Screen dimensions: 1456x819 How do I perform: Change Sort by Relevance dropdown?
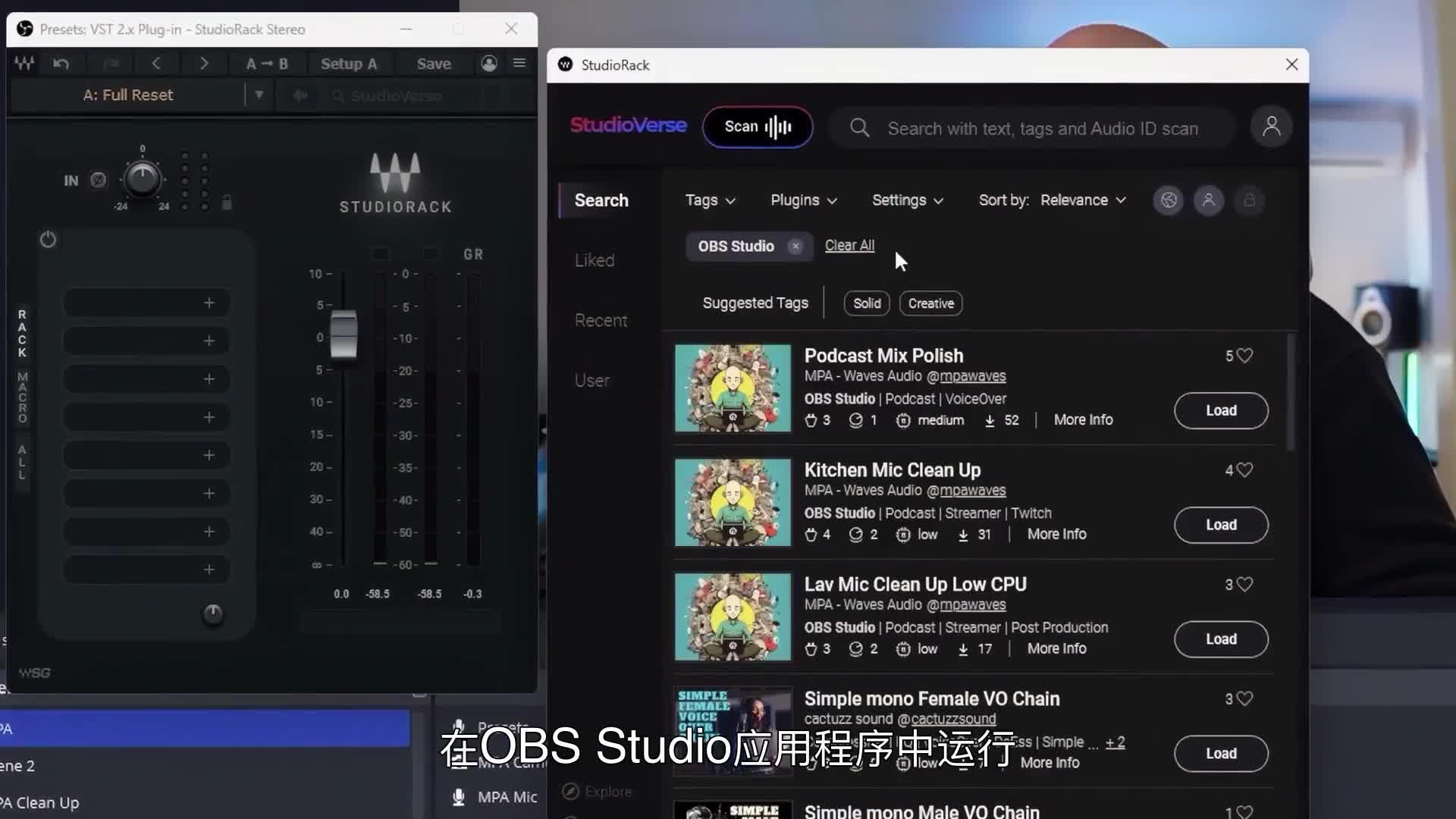click(1083, 199)
